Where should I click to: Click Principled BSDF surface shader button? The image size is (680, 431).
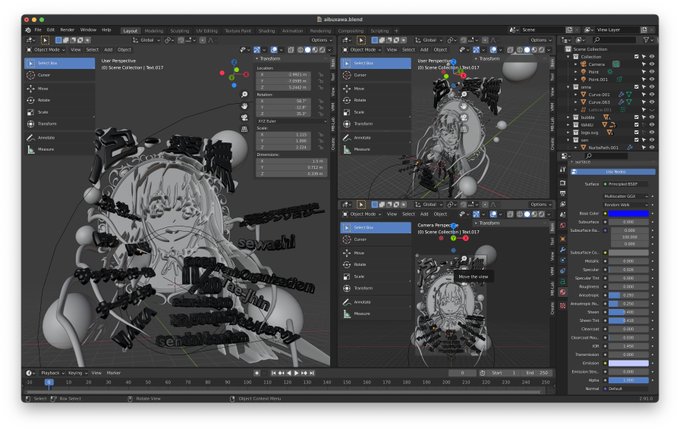(627, 184)
